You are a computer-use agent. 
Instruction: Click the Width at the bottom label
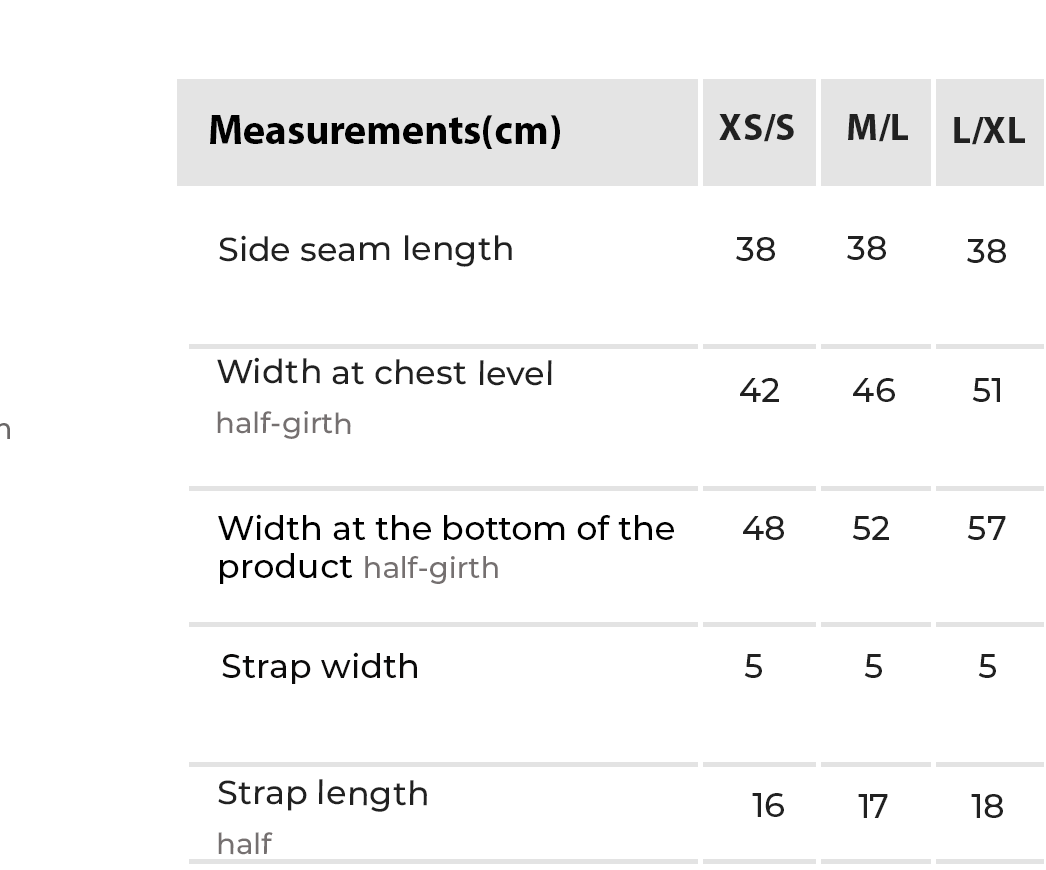[x=446, y=528]
